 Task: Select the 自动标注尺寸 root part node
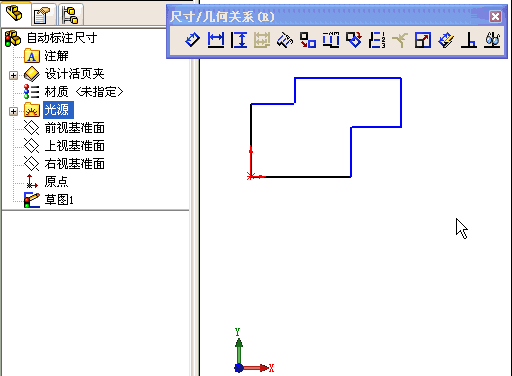coord(51,38)
